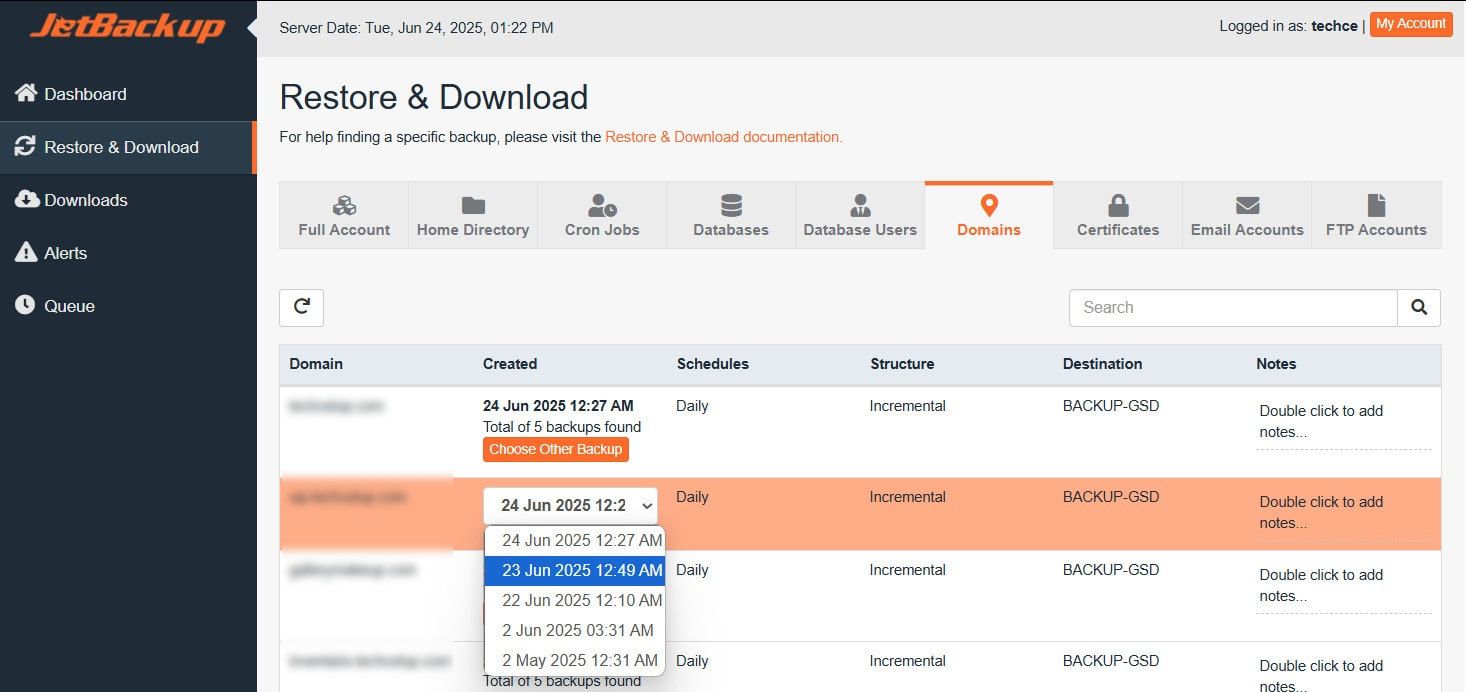Open the Restore & Download documentation link

[722, 137]
